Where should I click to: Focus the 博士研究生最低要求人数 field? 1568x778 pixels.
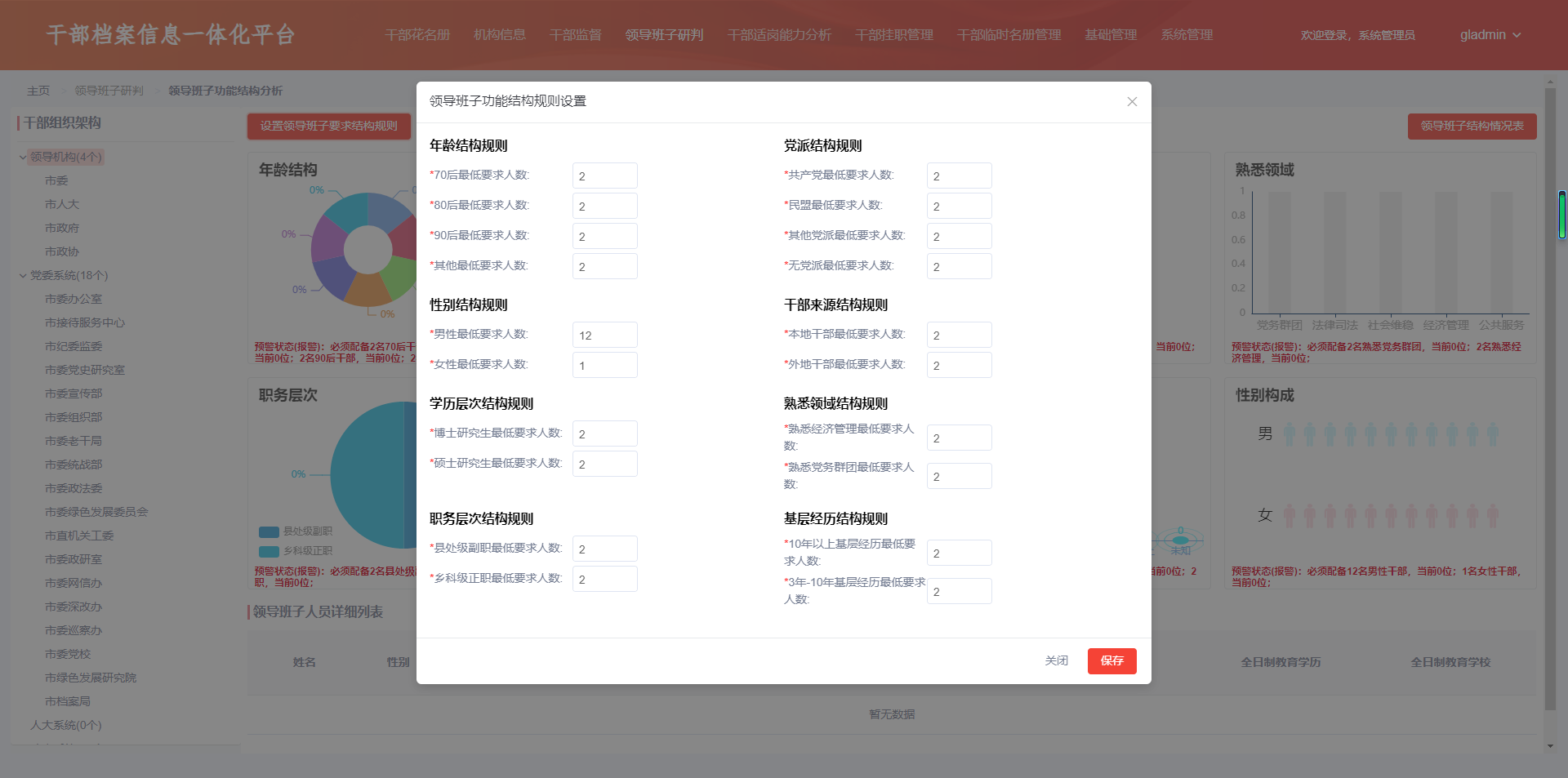[604, 433]
